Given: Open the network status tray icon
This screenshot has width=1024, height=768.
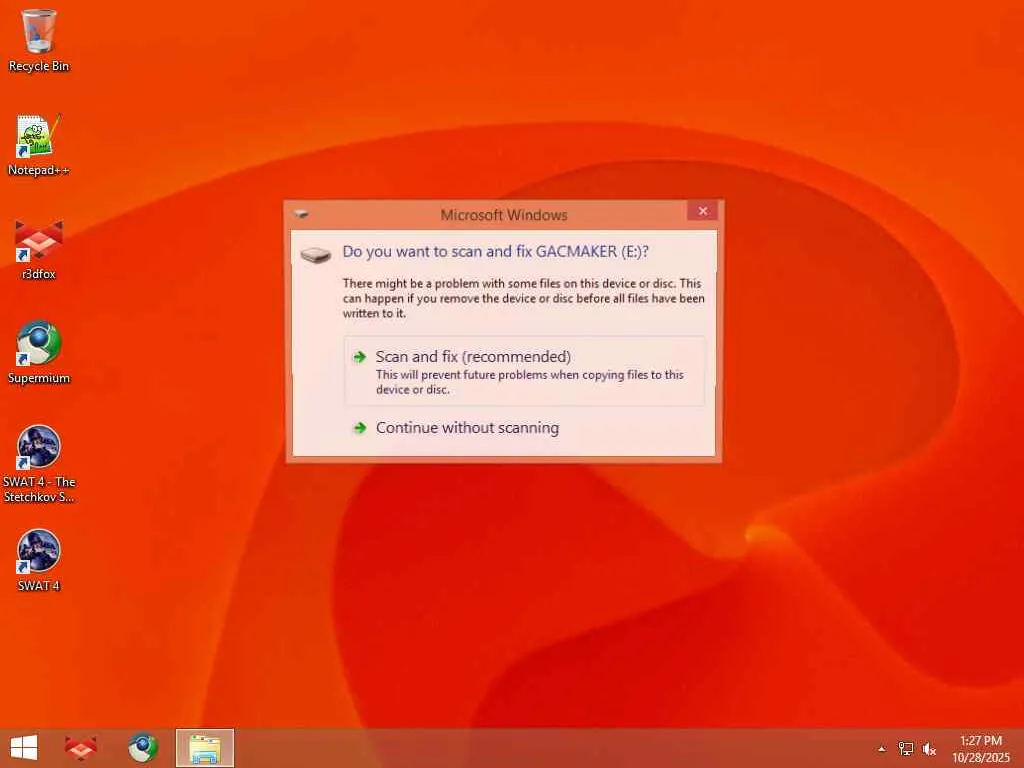Looking at the screenshot, I should click(906, 749).
